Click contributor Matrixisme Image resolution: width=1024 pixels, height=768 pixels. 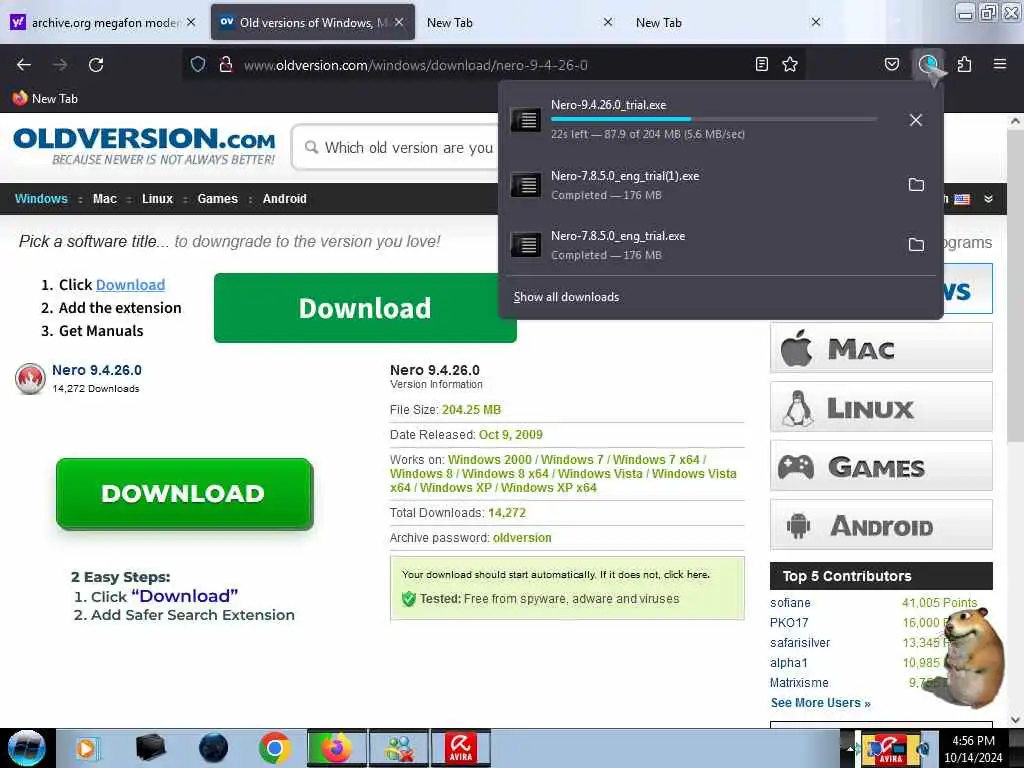pos(799,682)
